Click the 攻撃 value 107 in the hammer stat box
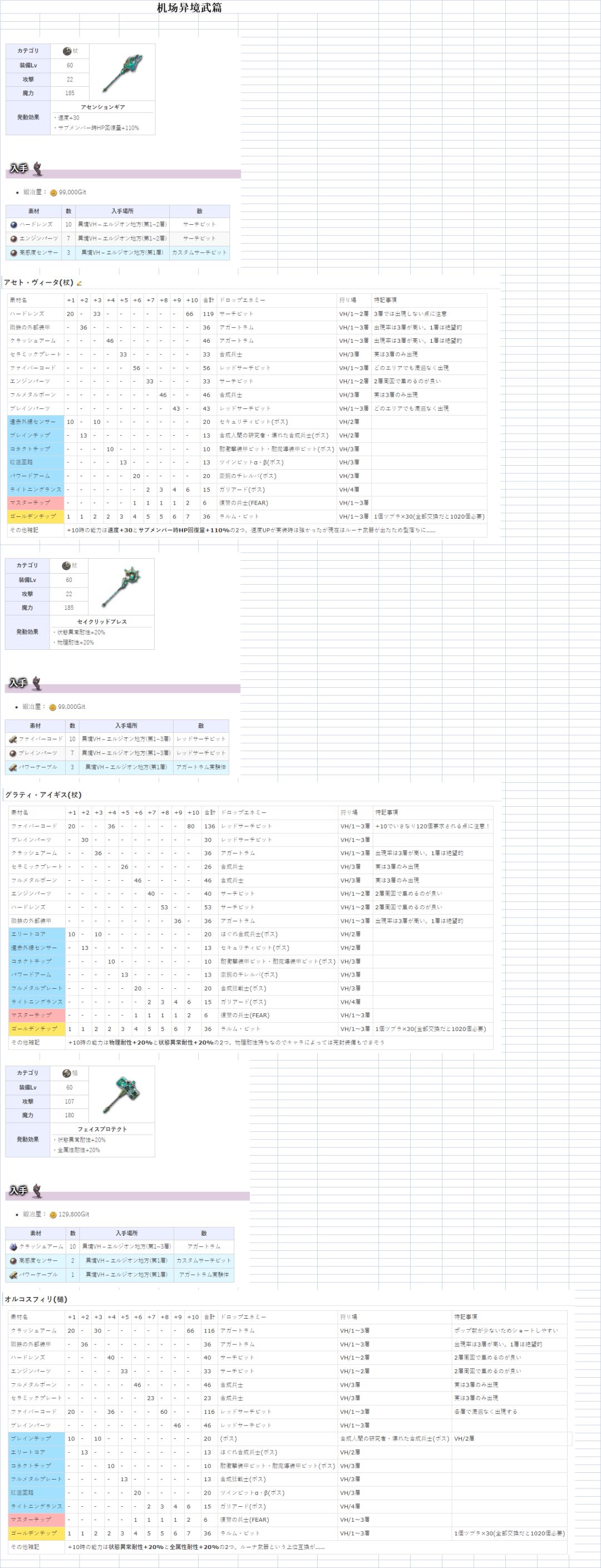This screenshot has height=1568, width=601. (70, 1102)
